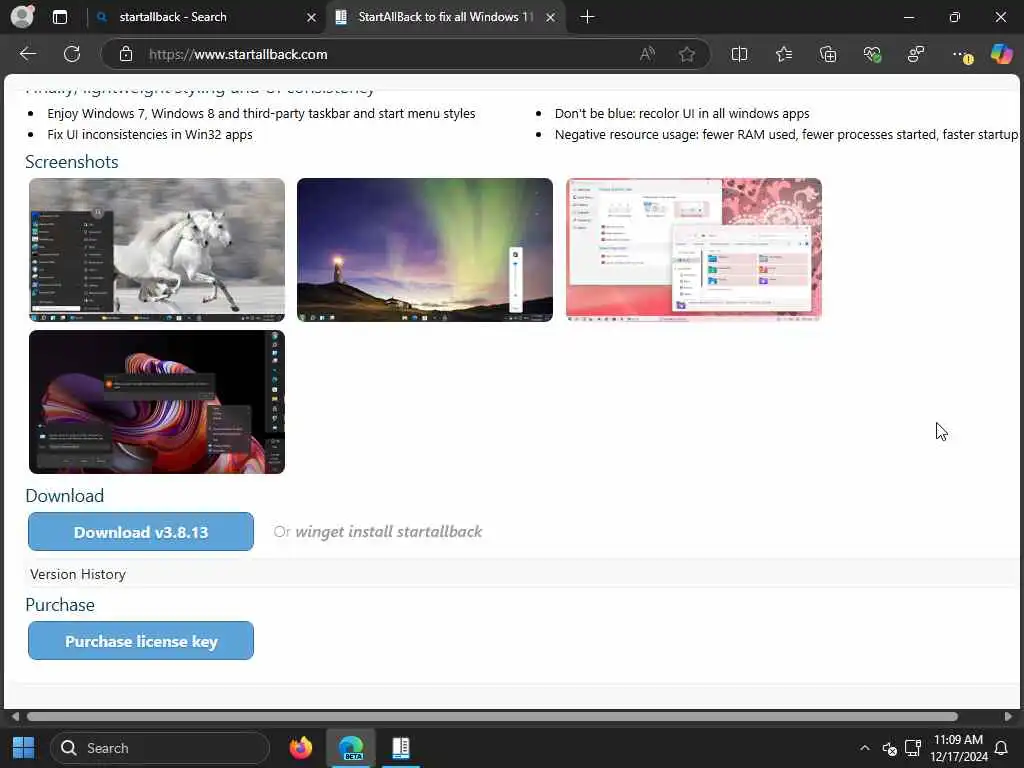The height and width of the screenshot is (768, 1024).
Task: Open Settings and more ellipsis menu
Action: [961, 55]
